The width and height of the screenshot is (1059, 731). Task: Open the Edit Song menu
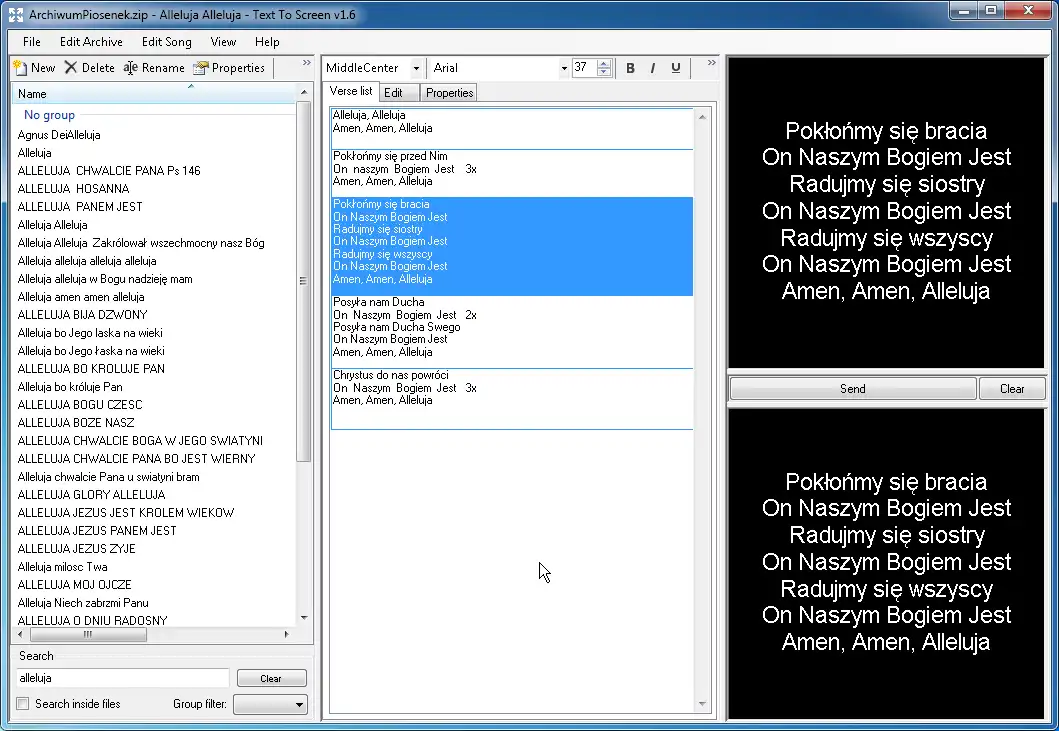pyautogui.click(x=166, y=42)
